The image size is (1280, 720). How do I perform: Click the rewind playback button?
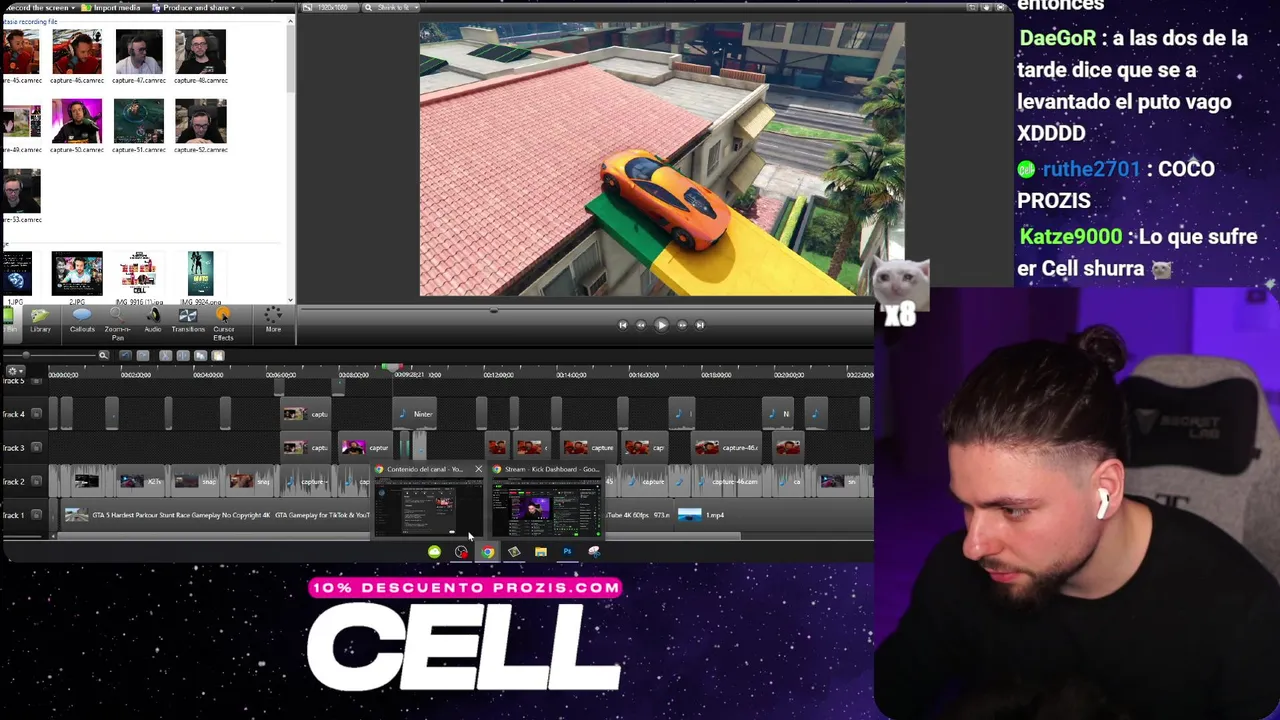pos(641,324)
